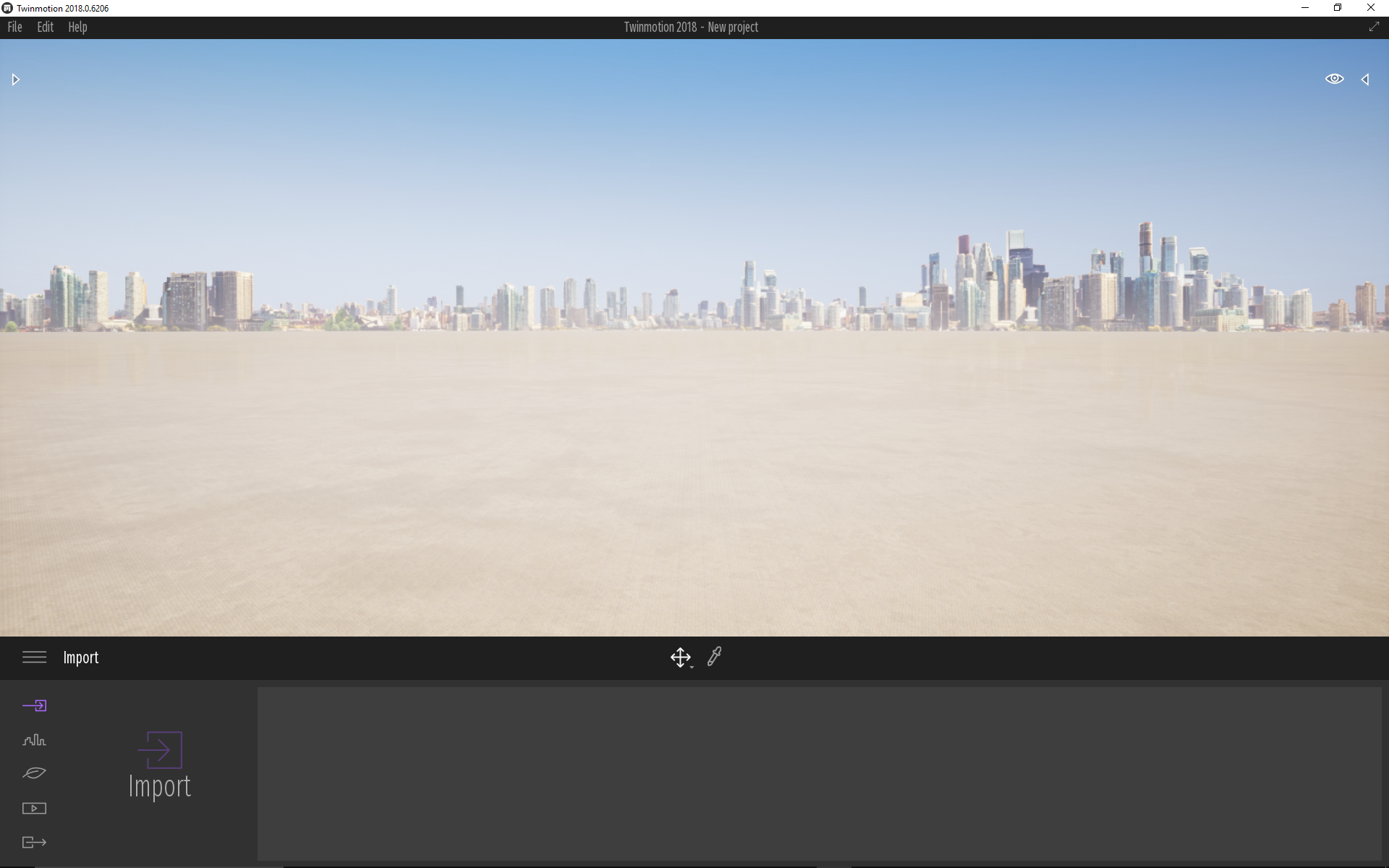Expand the left library panel arrow
The width and height of the screenshot is (1389, 868).
tap(15, 80)
